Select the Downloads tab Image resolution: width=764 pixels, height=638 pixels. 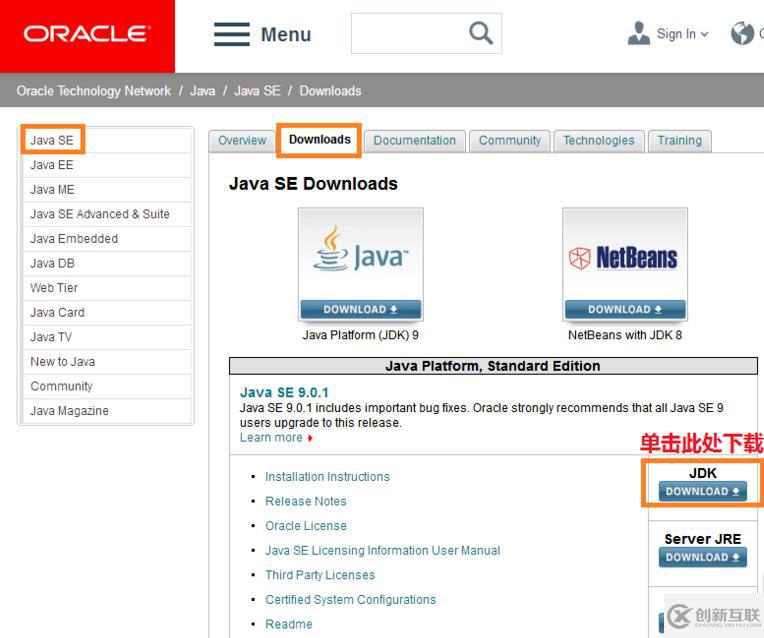320,140
